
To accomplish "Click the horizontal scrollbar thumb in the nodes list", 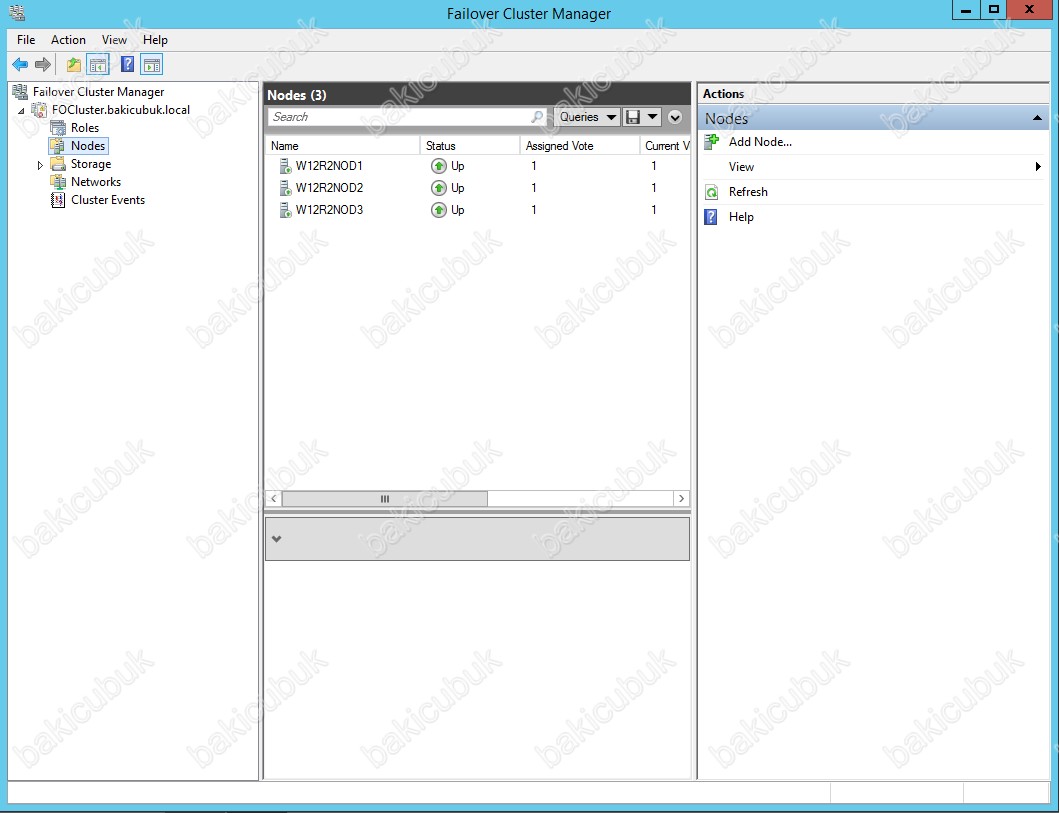I will 384,499.
